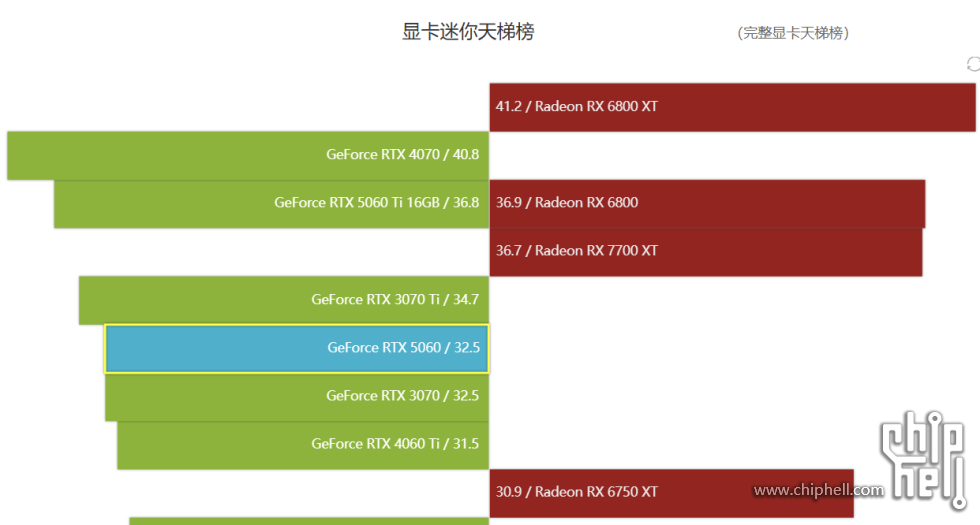Viewport: 980px width, 525px height.
Task: Click the GeForce RTX 5060 Ti 16GB bar
Action: 271,204
